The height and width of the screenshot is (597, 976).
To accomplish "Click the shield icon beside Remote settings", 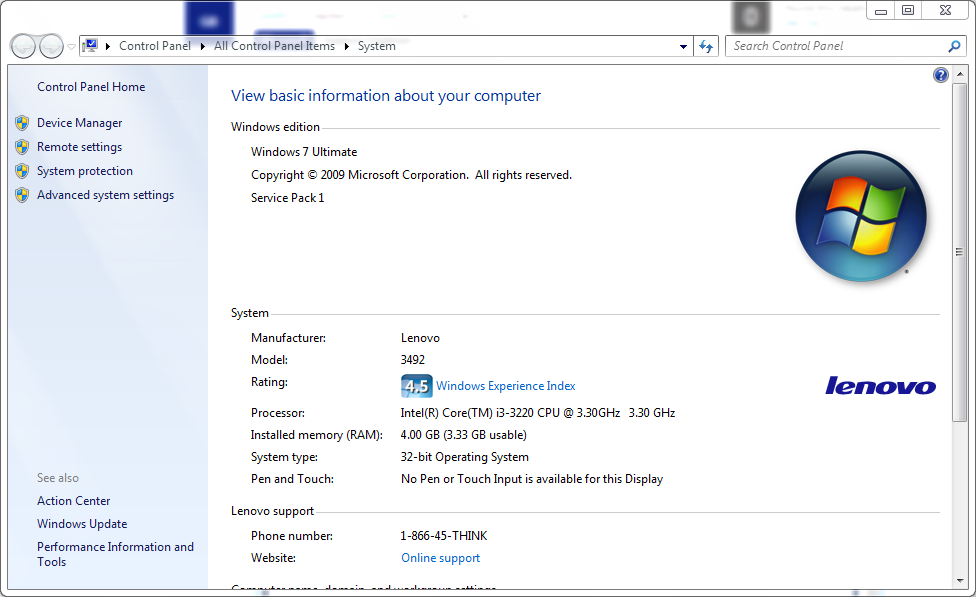I will [22, 147].
